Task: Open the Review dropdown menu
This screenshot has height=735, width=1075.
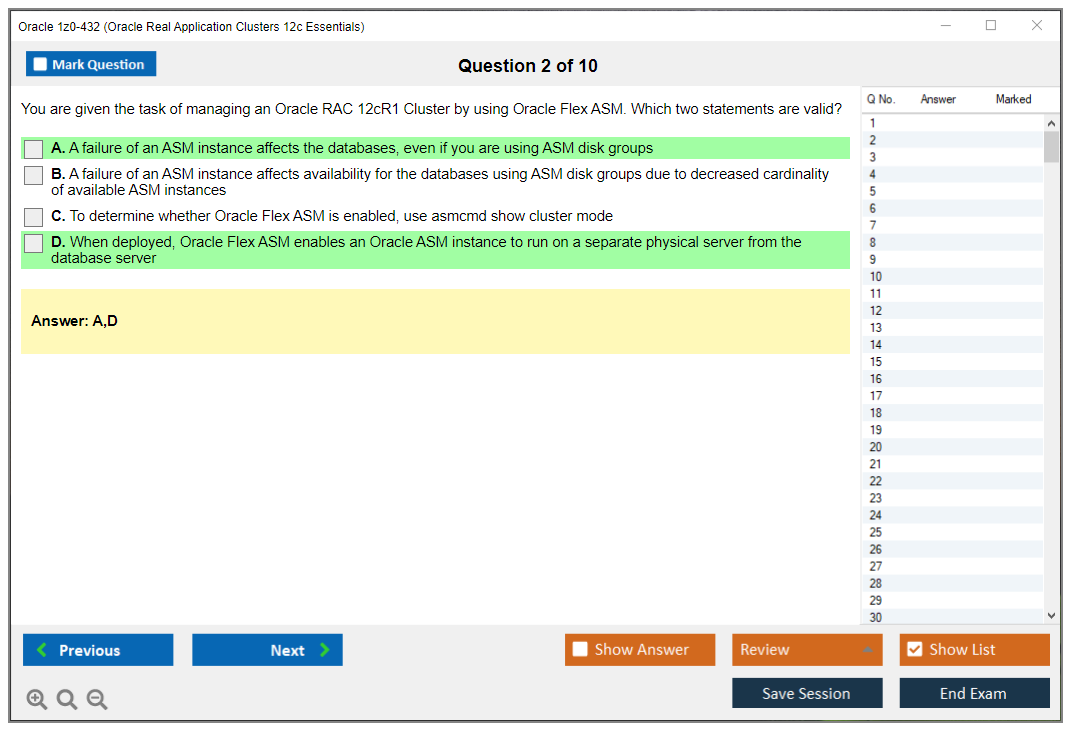Action: [x=806, y=650]
